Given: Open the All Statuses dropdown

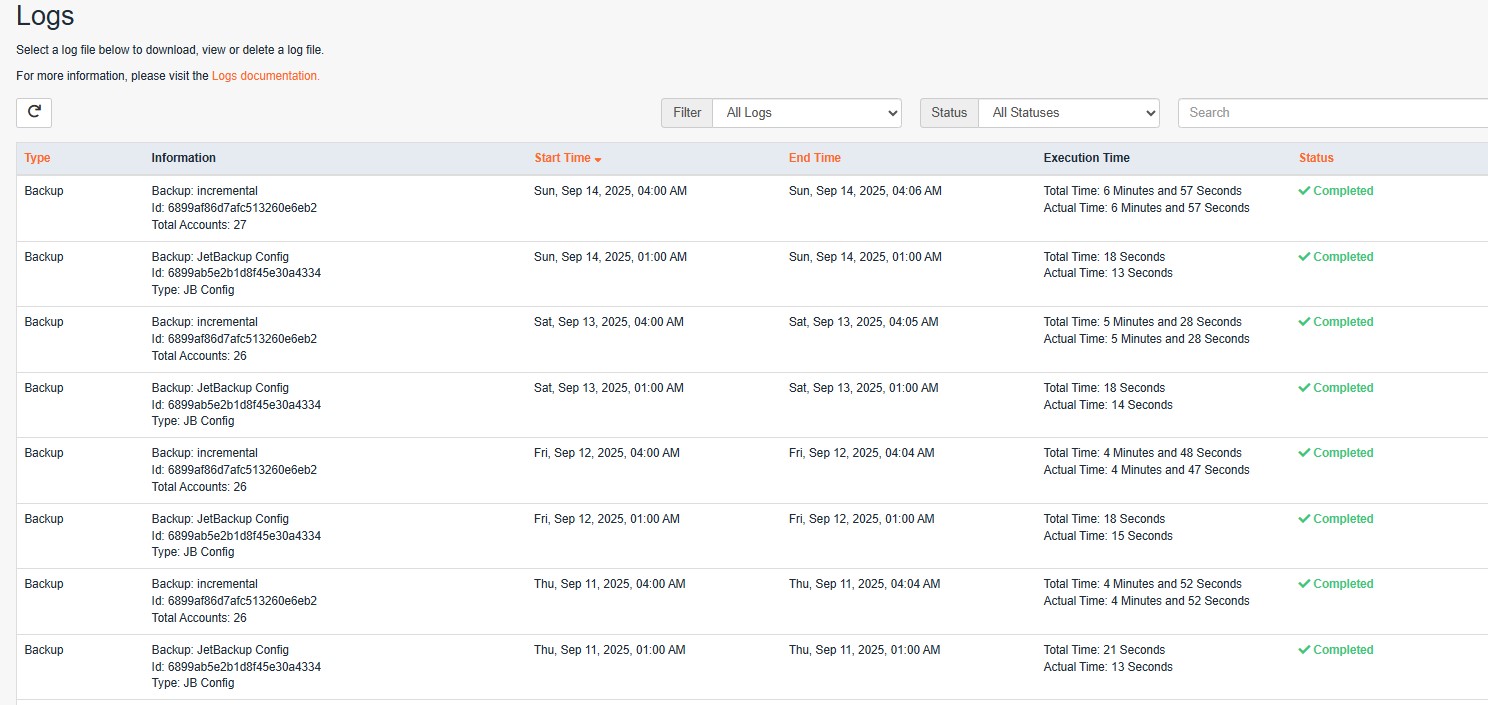Looking at the screenshot, I should (1069, 113).
